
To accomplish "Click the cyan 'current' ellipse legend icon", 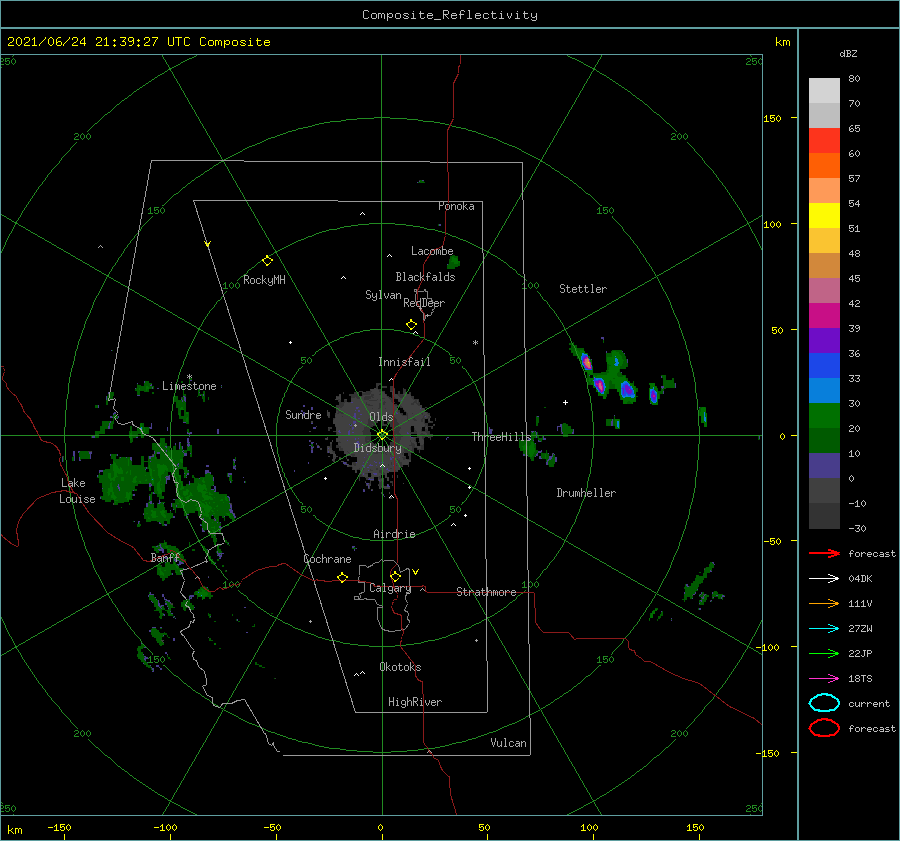I will 824,703.
